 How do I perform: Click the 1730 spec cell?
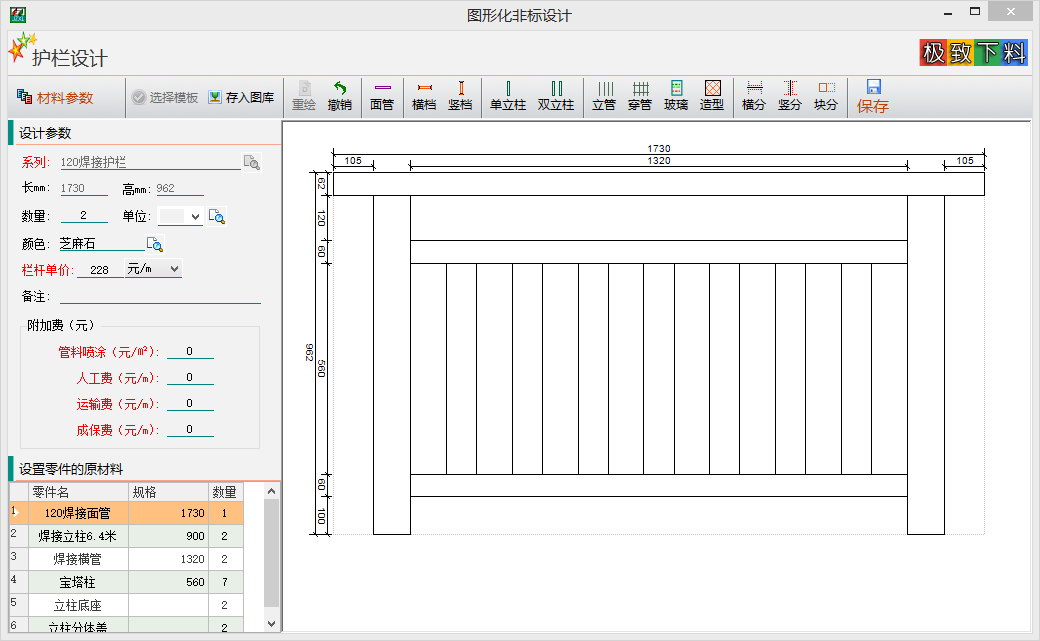pyautogui.click(x=168, y=513)
